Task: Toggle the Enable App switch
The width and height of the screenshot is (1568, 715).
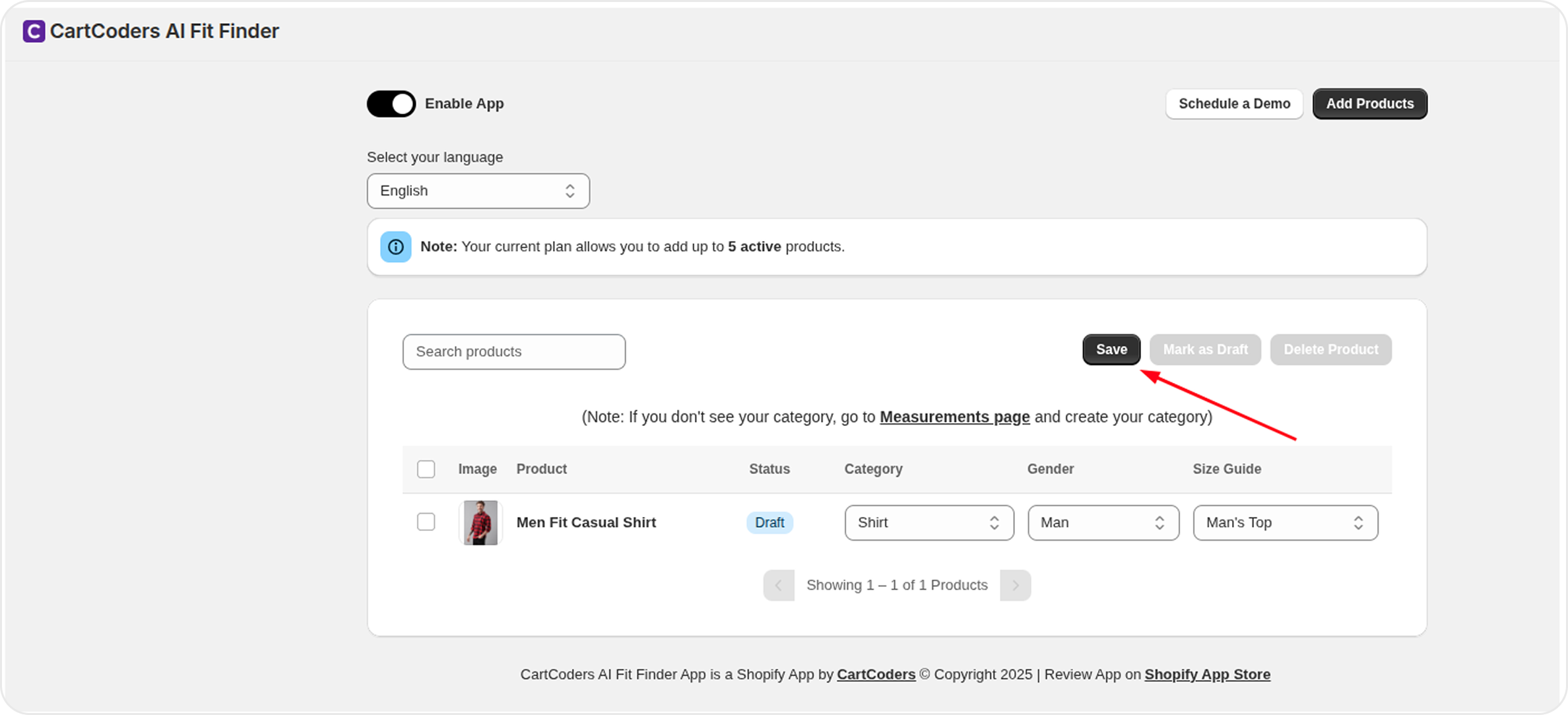Action: (x=391, y=104)
